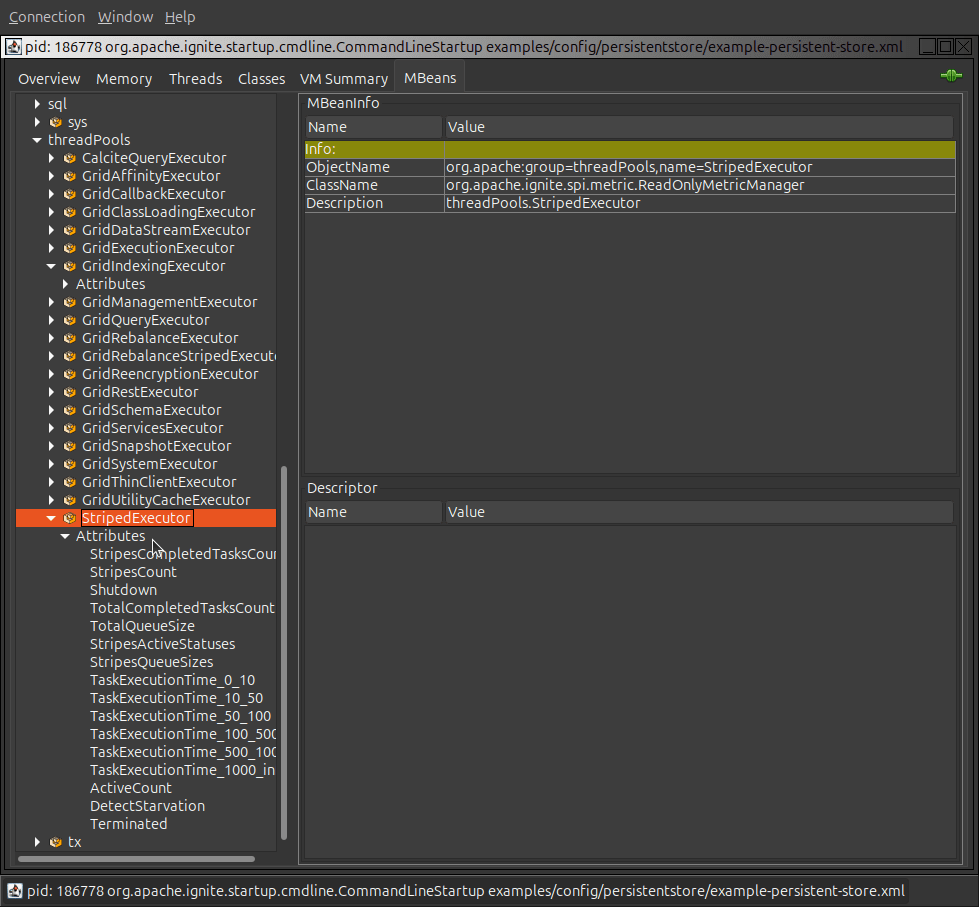Viewport: 979px width, 907px height.
Task: Click the GridAffinityExecutor bean icon
Action: [x=70, y=176]
